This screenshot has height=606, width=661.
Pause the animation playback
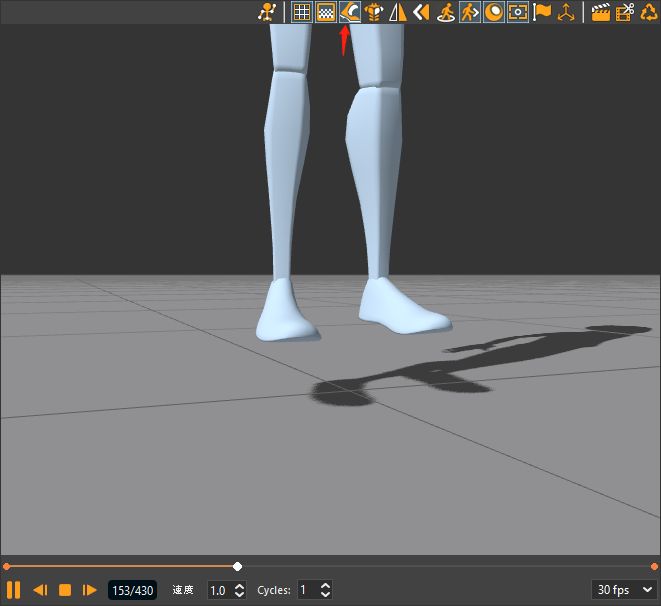coord(13,590)
